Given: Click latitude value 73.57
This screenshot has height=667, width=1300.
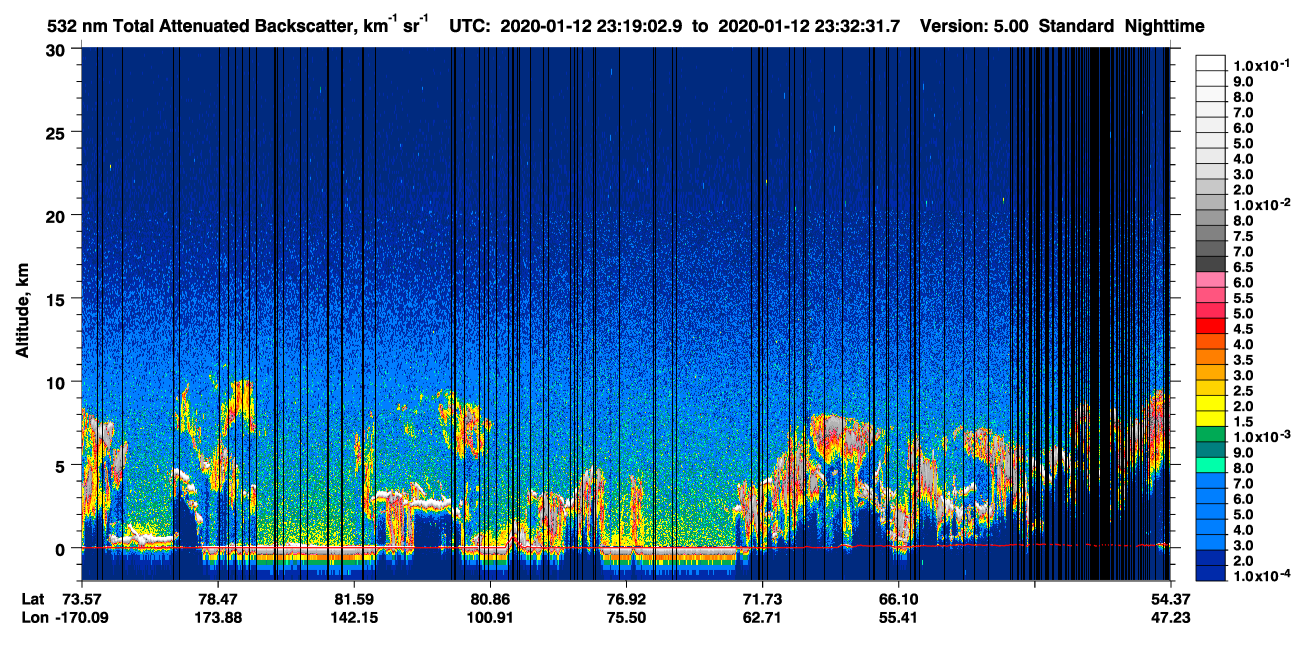Looking at the screenshot, I should pyautogui.click(x=82, y=598).
